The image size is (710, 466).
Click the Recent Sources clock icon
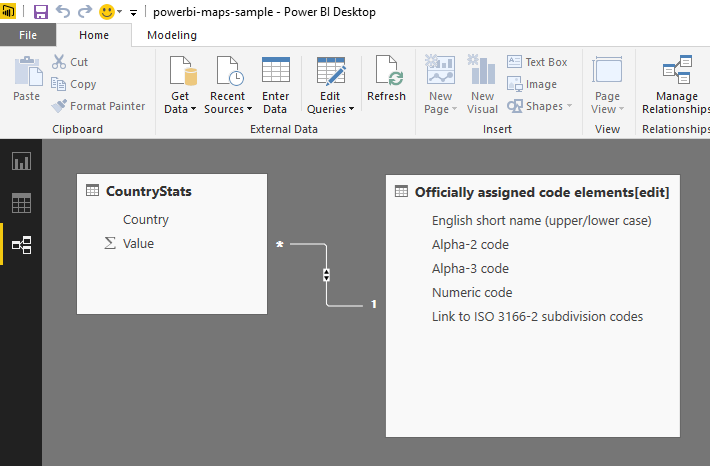(230, 71)
